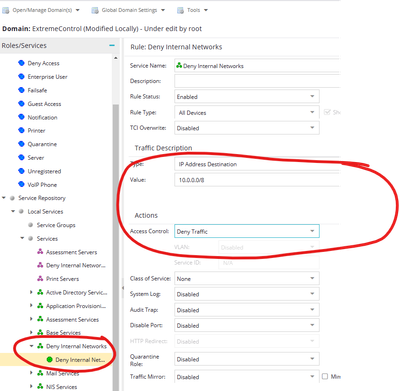Screen dimensions: 400x391
Task: Collapse the Services tree node
Action: [22, 238]
